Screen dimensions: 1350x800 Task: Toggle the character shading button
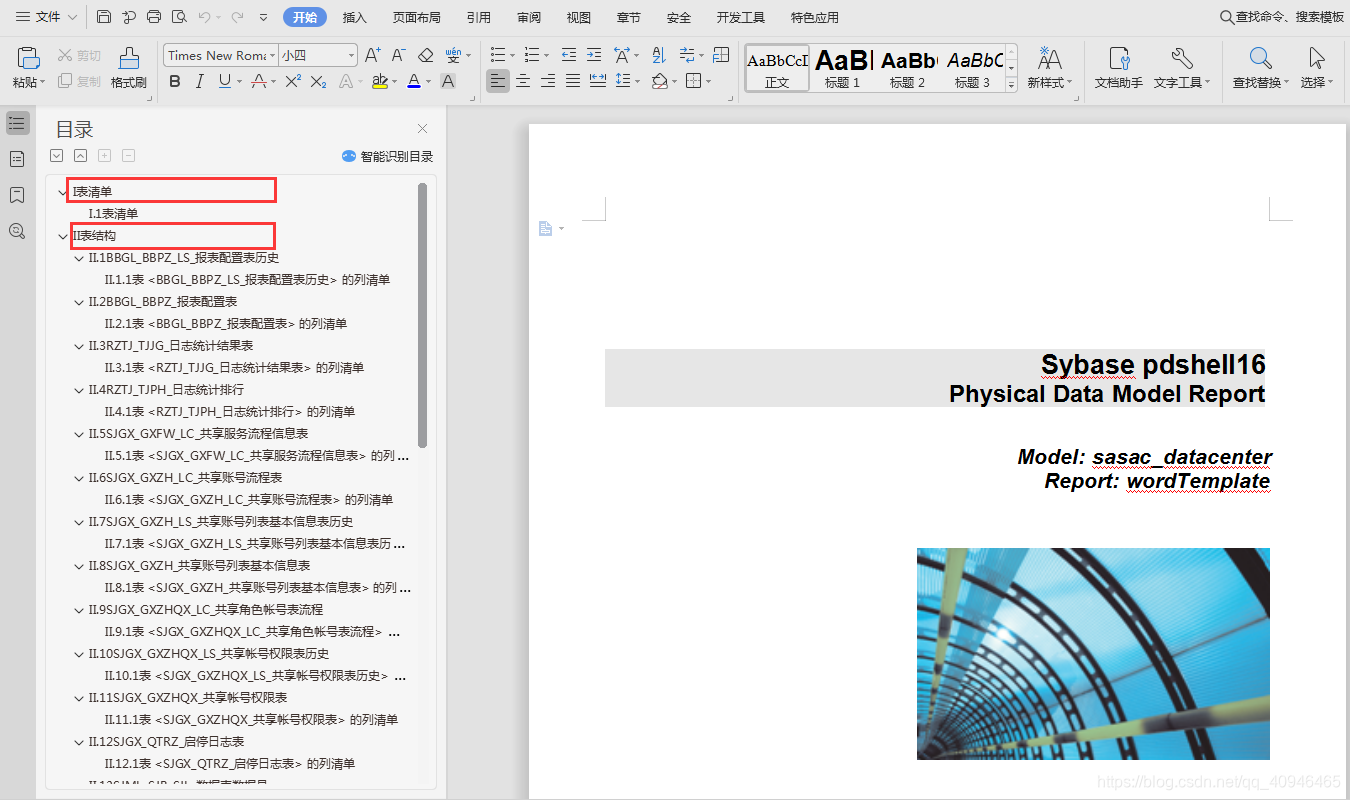[448, 81]
